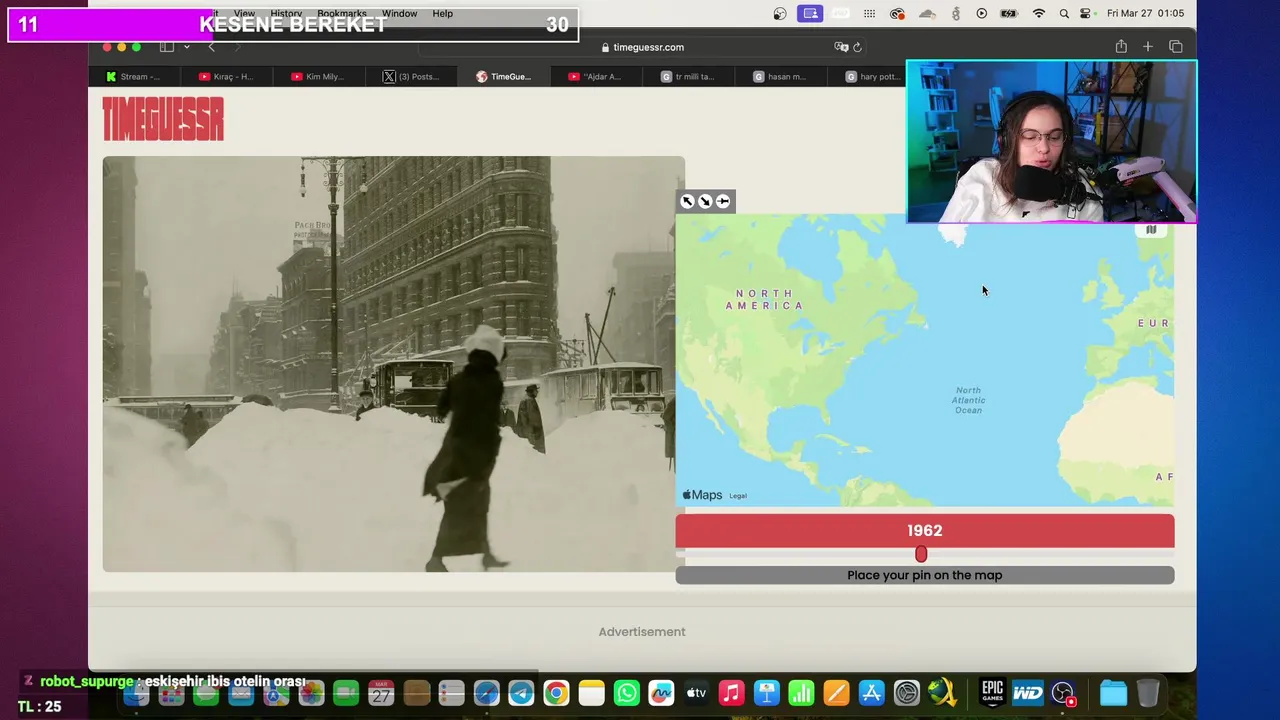This screenshot has width=1280, height=720.
Task: Click the year slider handle
Action: (x=921, y=554)
